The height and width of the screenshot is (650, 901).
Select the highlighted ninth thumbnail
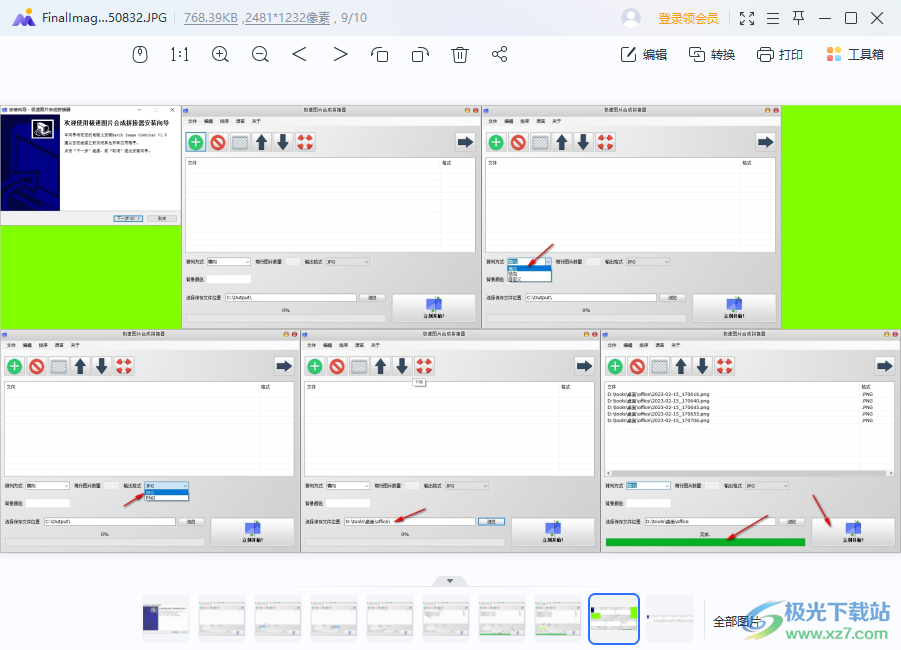(614, 619)
